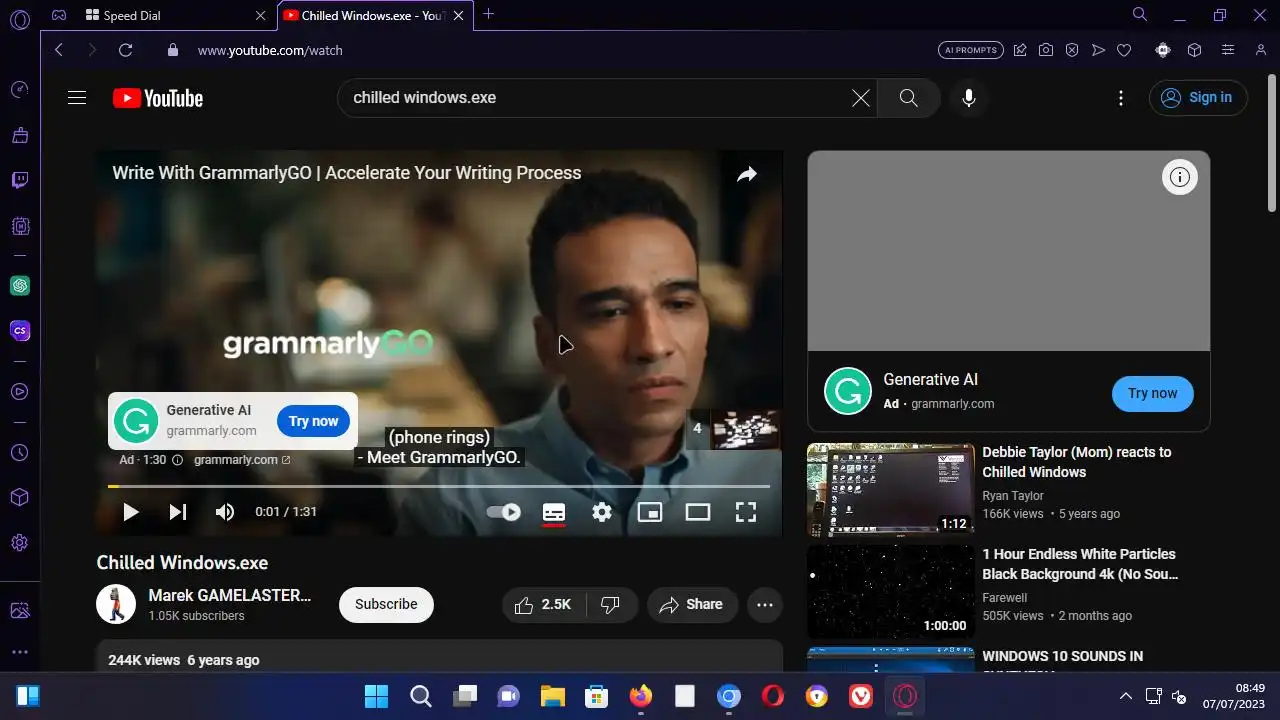The height and width of the screenshot is (720, 1280).
Task: Click the Share button below video
Action: click(692, 604)
